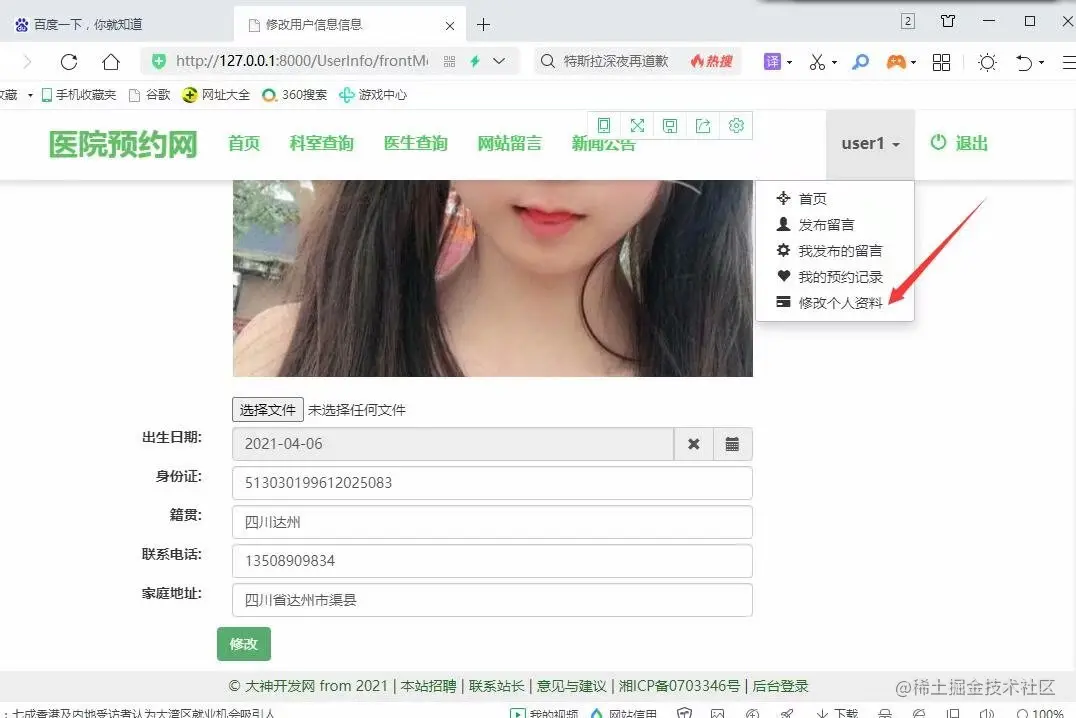Open the 谷歌 bookmark
The width and height of the screenshot is (1076, 718).
[150, 95]
